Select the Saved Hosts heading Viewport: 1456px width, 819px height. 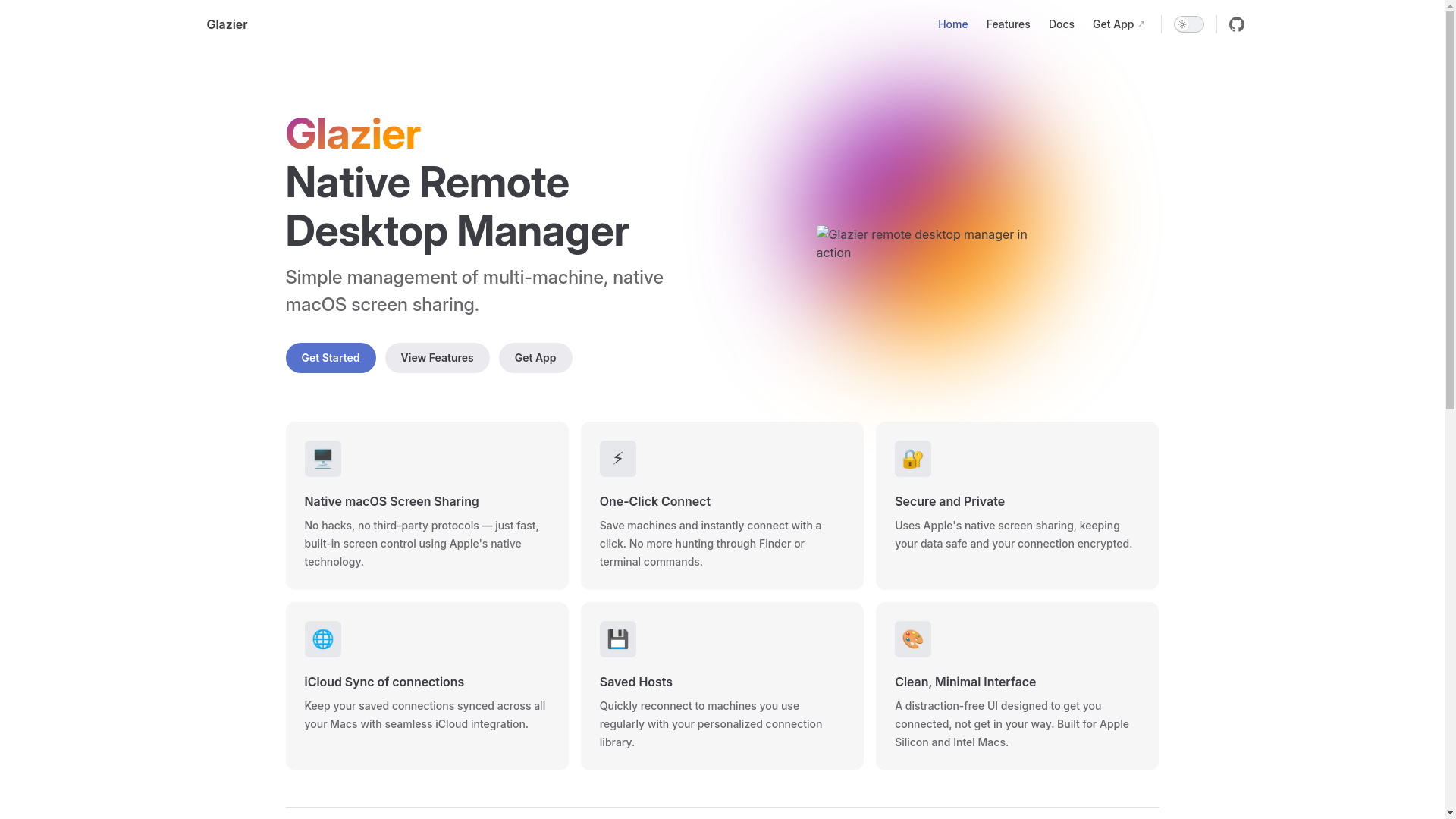click(635, 682)
